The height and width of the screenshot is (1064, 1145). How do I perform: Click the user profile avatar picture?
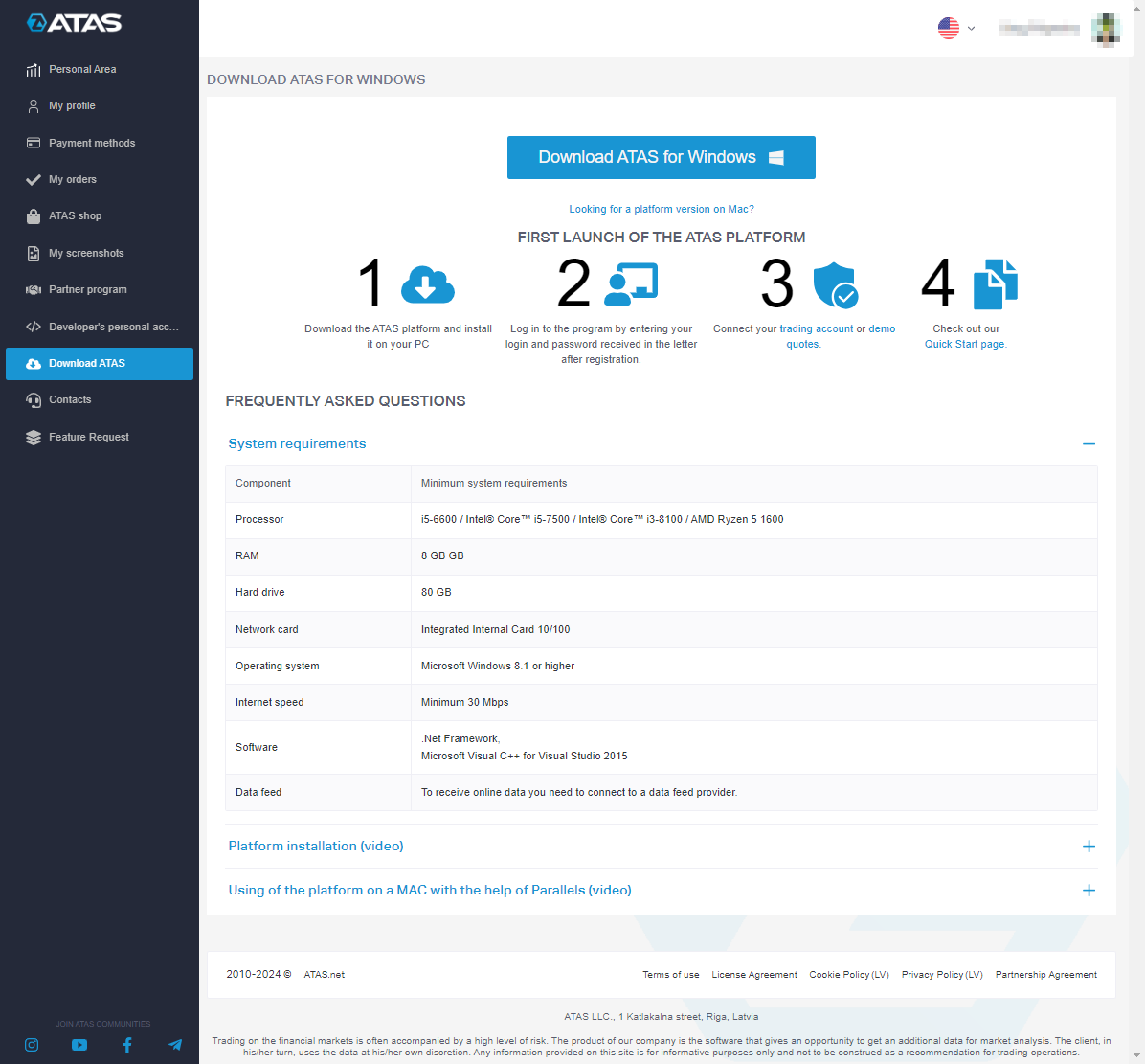coord(1106,29)
